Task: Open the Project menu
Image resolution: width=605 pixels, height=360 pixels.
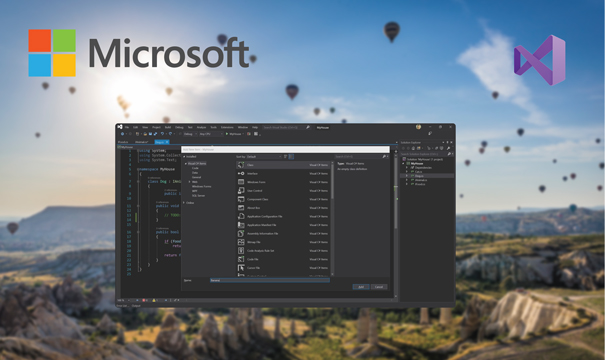Action: pos(156,127)
